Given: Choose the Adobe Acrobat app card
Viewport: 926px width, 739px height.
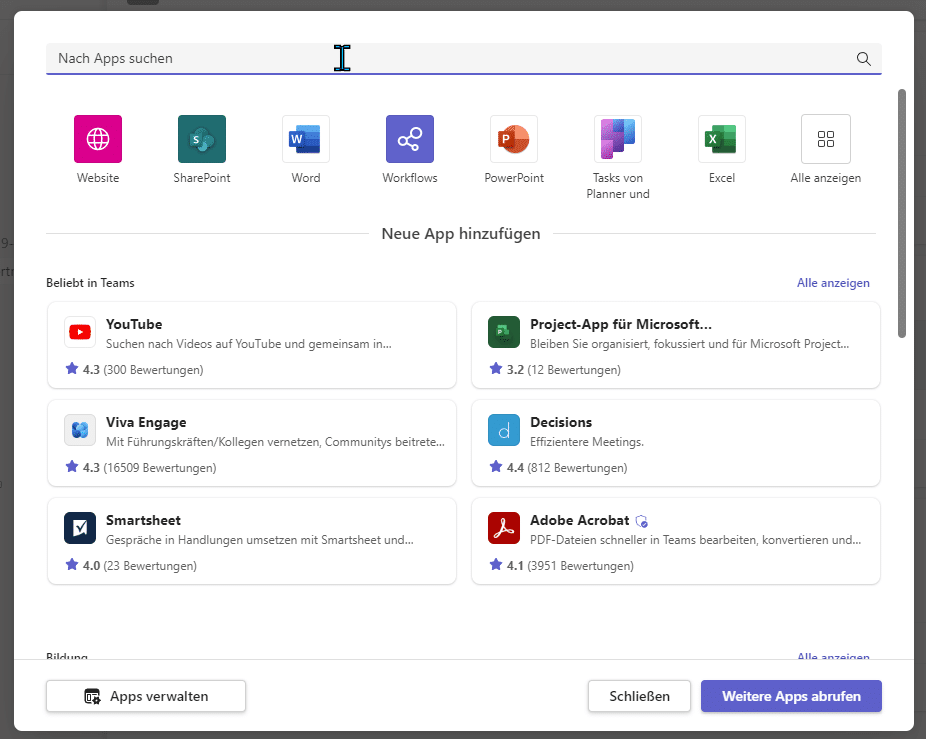Looking at the screenshot, I should 675,541.
